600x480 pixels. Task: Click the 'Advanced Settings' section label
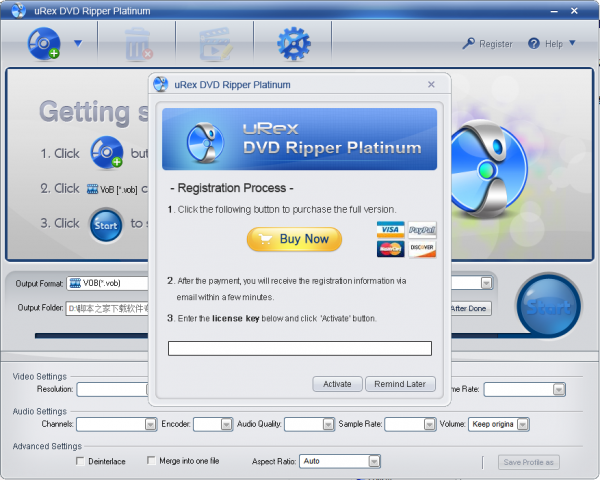pyautogui.click(x=47, y=446)
